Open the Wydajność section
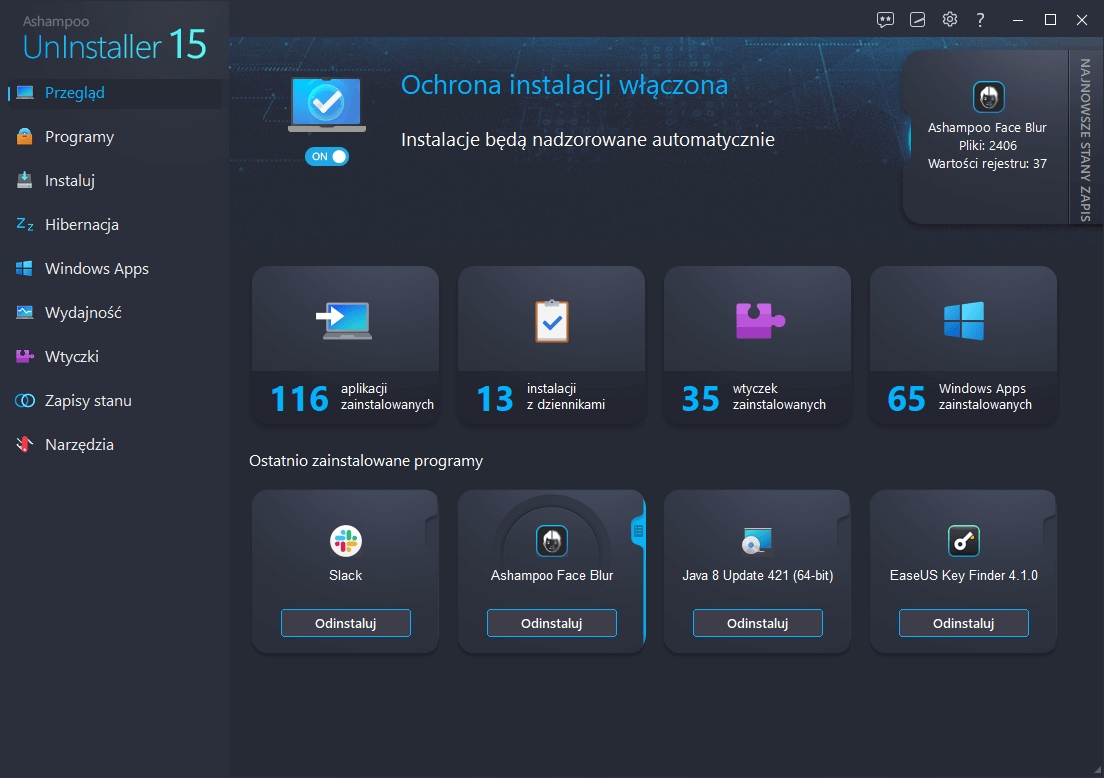The width and height of the screenshot is (1104, 778). [x=113, y=312]
